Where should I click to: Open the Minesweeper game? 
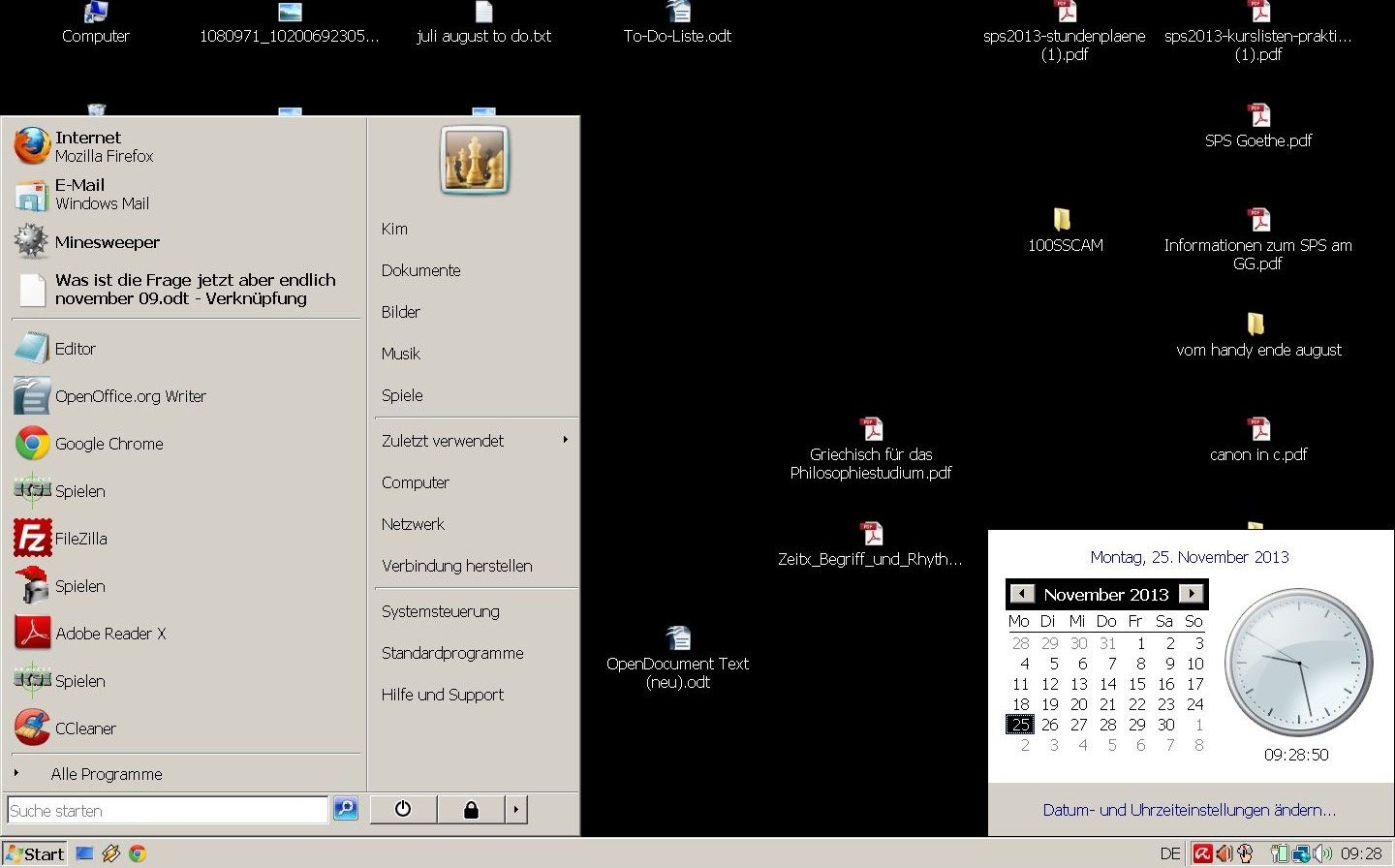click(x=107, y=242)
